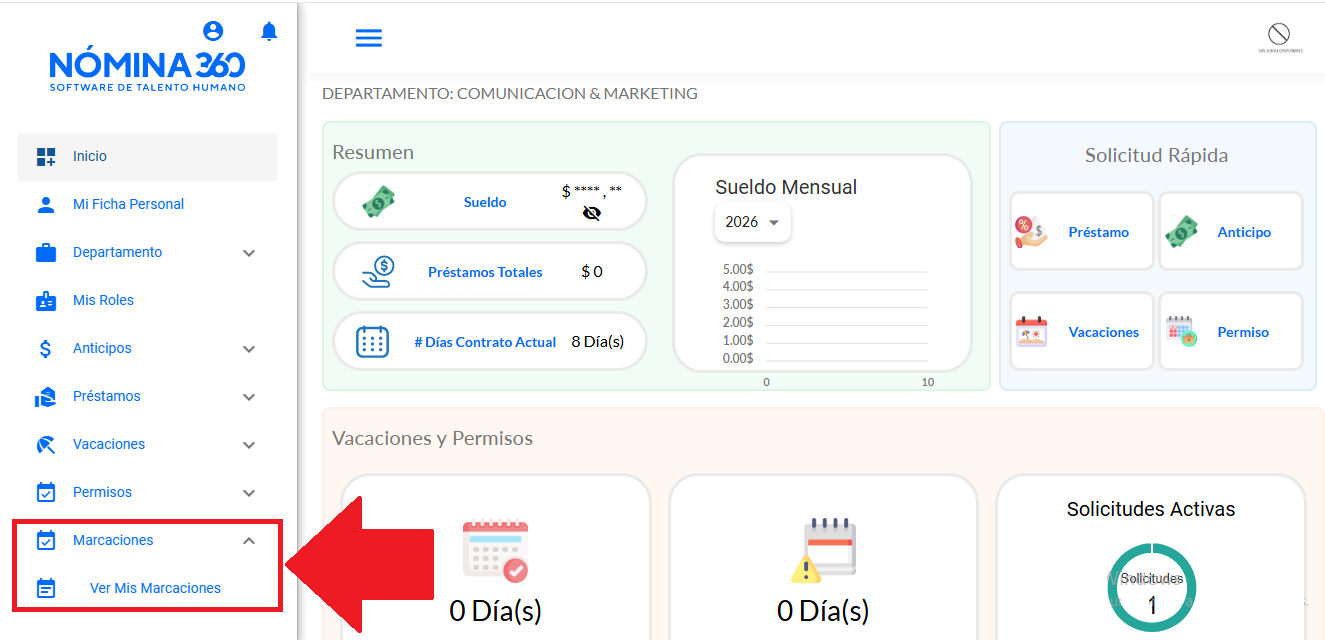This screenshot has height=640, width=1325.
Task: Click the Solicitudes donut chart ring
Action: tap(1151, 588)
